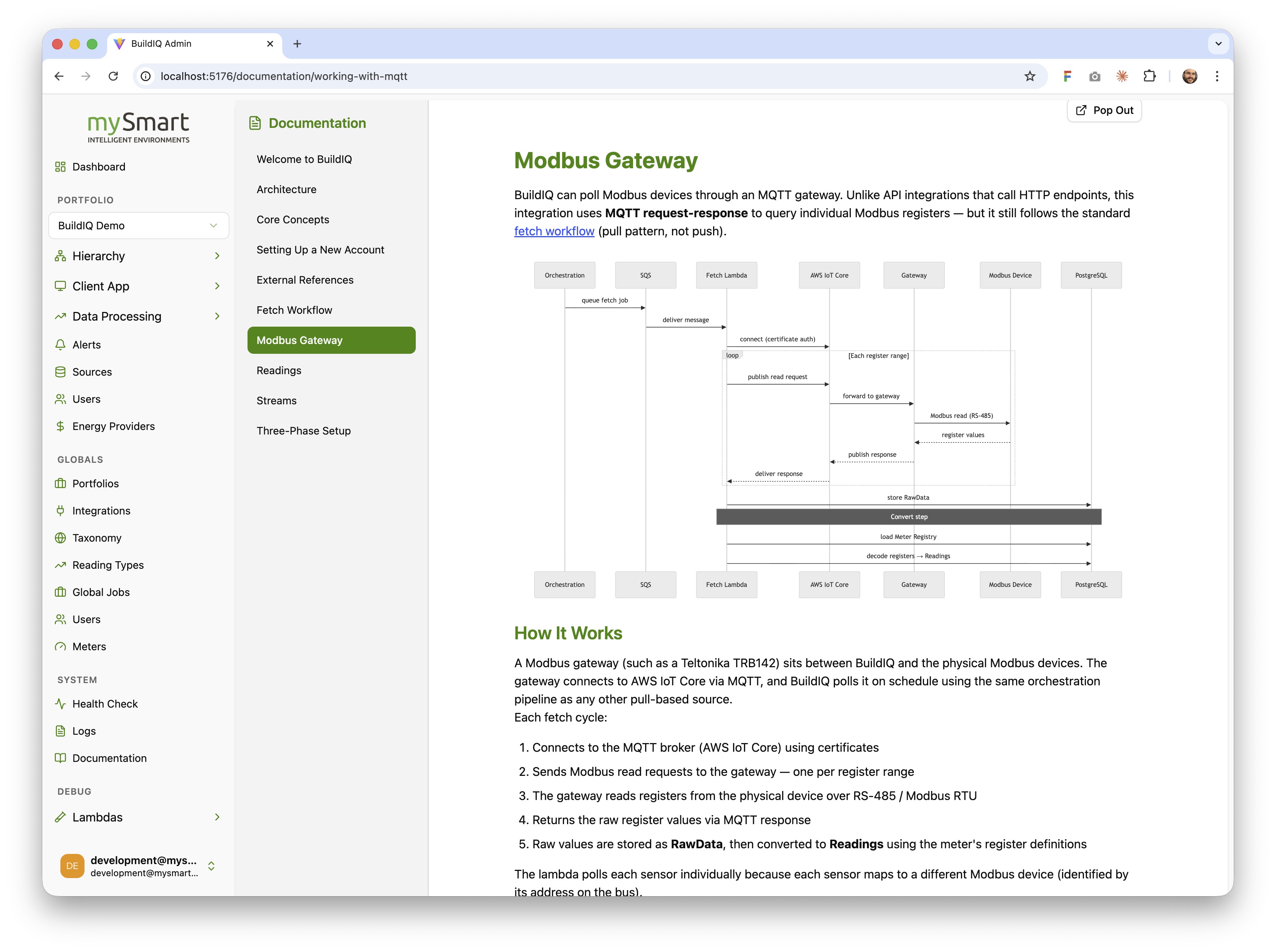The width and height of the screenshot is (1276, 952).
Task: Click the Dashboard grid icon
Action: 60,167
